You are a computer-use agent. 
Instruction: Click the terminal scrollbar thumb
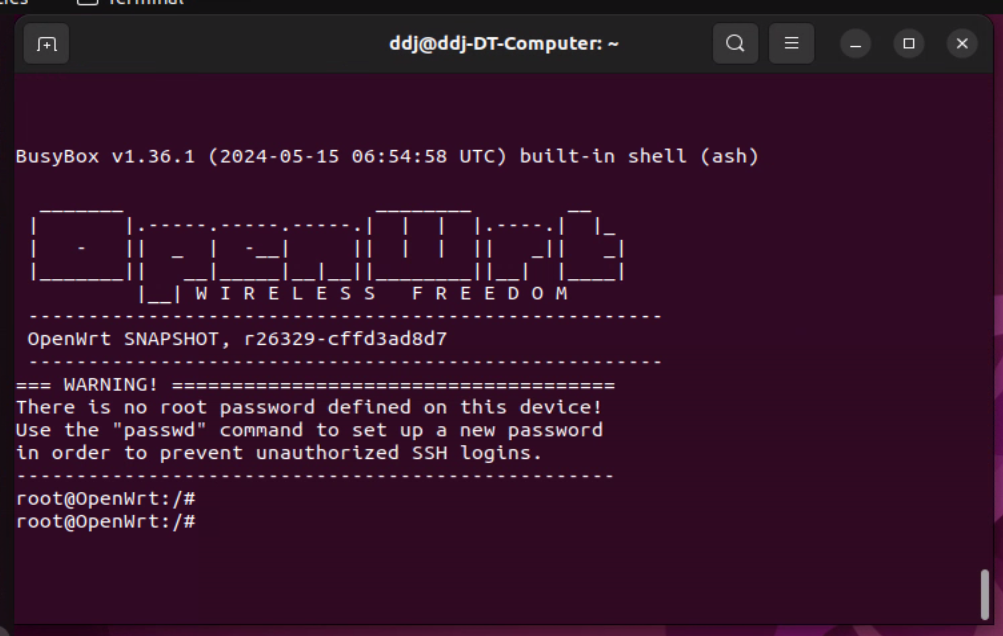pyautogui.click(x=985, y=594)
